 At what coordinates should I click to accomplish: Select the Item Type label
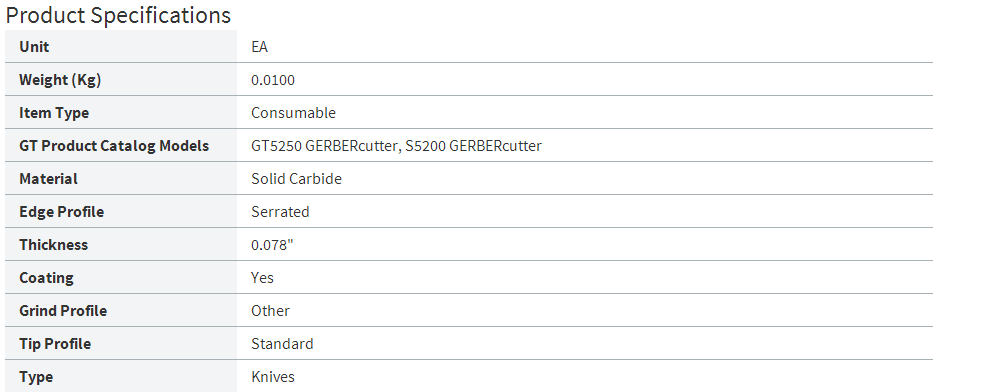click(x=54, y=113)
